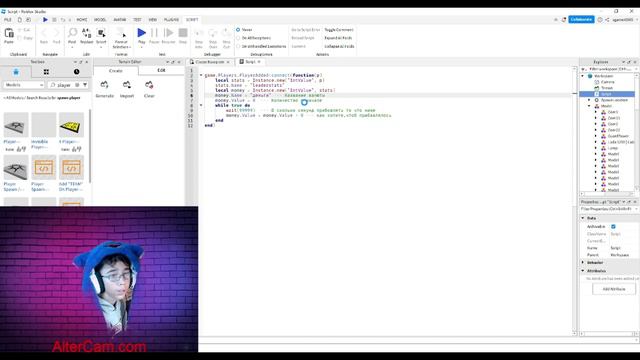Click the quick-access blue play icon near FILE
This screenshot has height=360, width=640.
coord(45,20)
